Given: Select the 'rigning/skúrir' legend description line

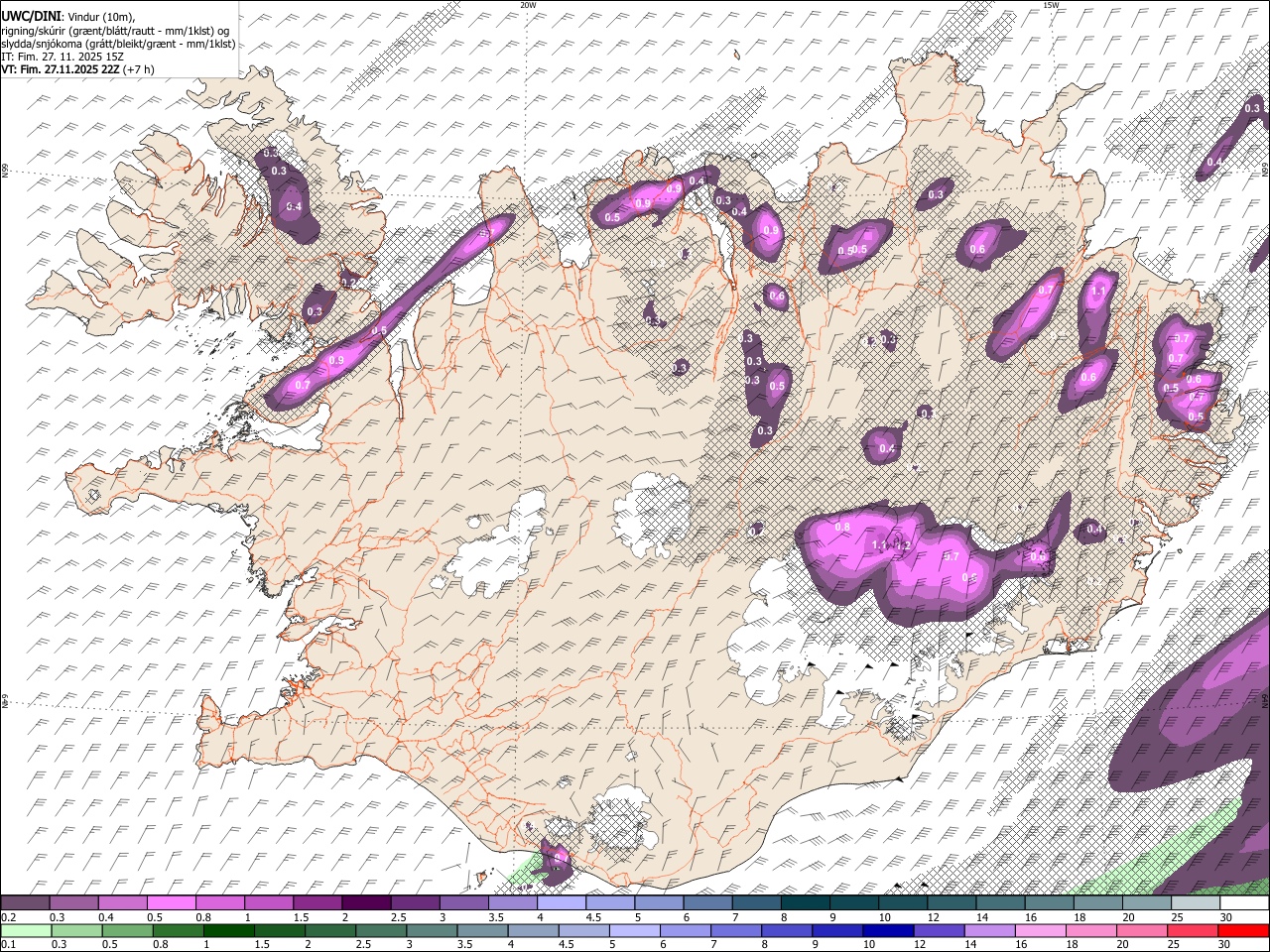Looking at the screenshot, I should pos(113,30).
